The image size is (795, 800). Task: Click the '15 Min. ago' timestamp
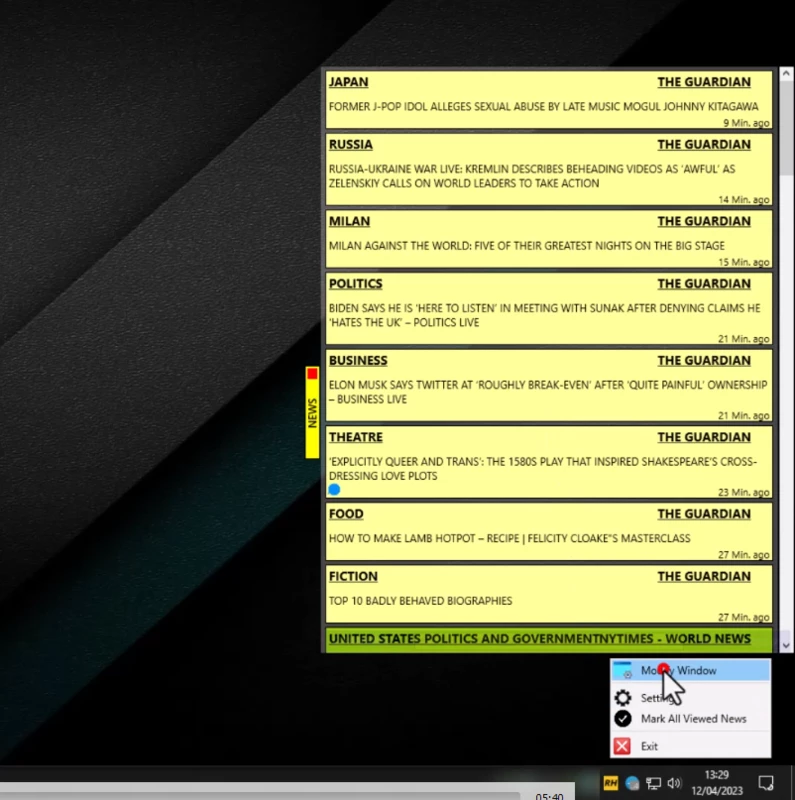click(744, 262)
